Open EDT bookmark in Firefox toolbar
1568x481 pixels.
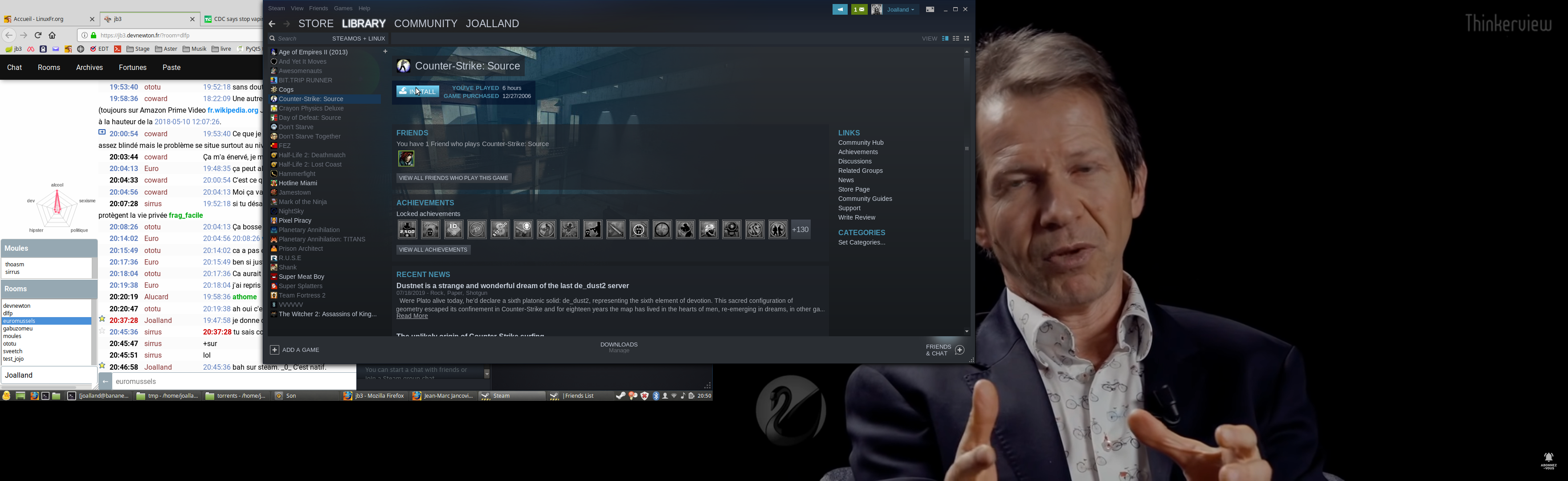point(99,49)
